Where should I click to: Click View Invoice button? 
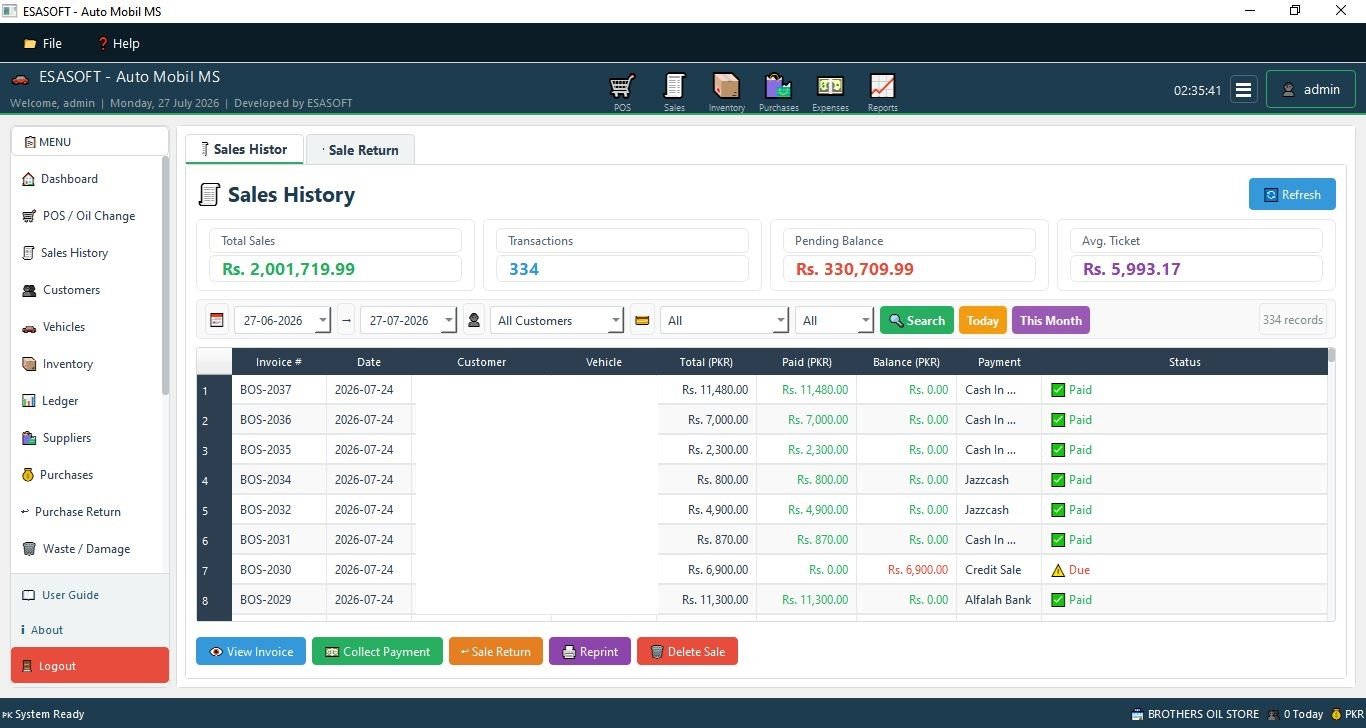coord(251,651)
